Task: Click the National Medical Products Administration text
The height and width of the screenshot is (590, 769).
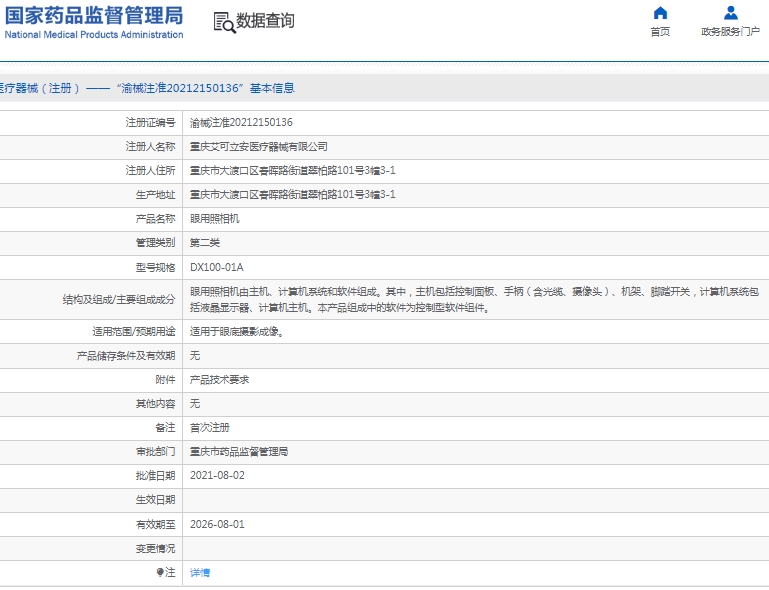Action: (94, 35)
